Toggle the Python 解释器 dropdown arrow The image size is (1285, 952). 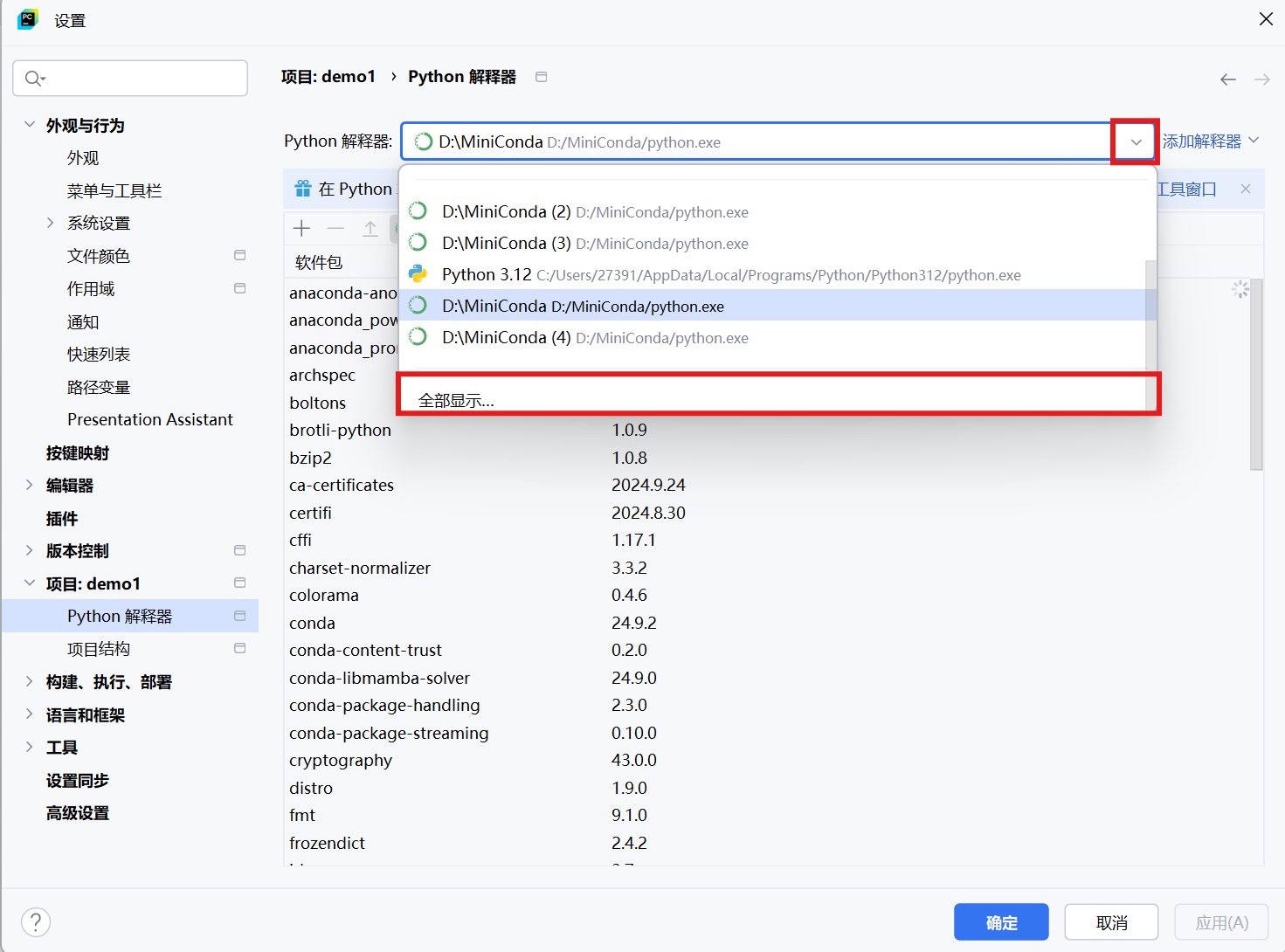1136,141
